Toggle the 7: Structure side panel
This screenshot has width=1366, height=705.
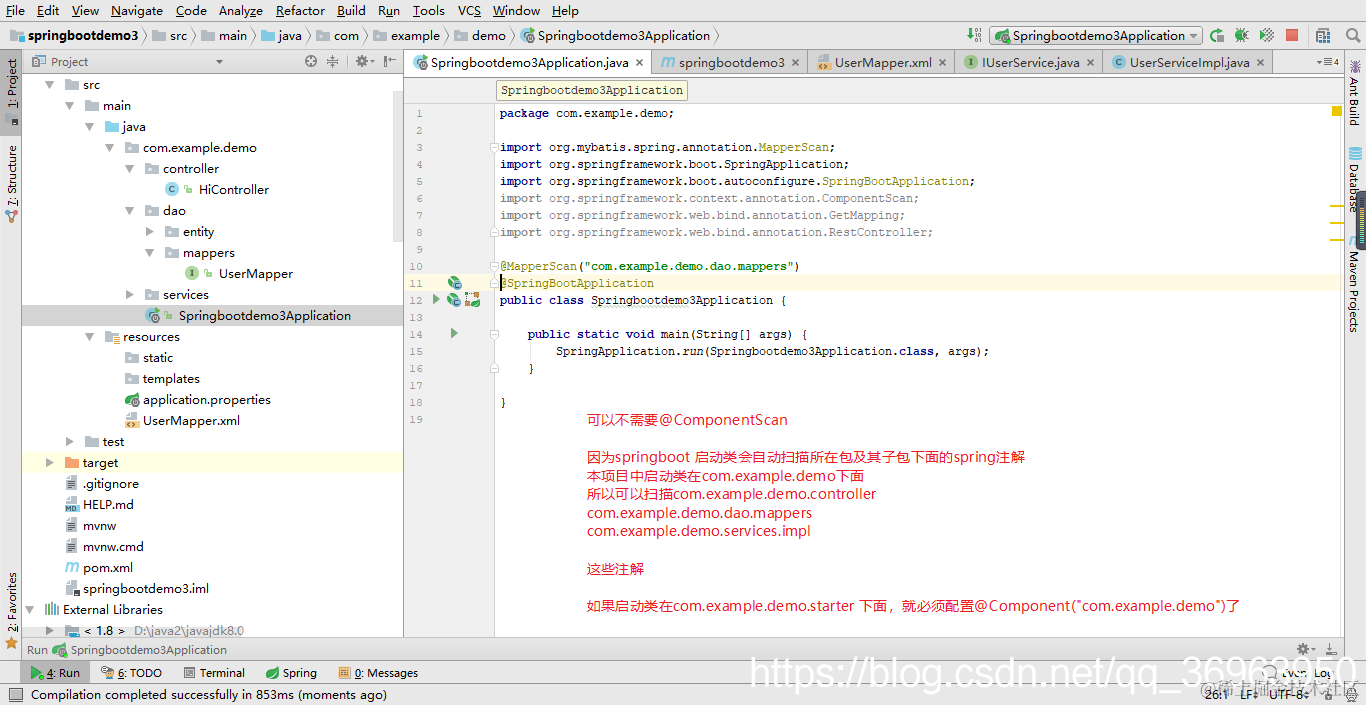pos(12,183)
